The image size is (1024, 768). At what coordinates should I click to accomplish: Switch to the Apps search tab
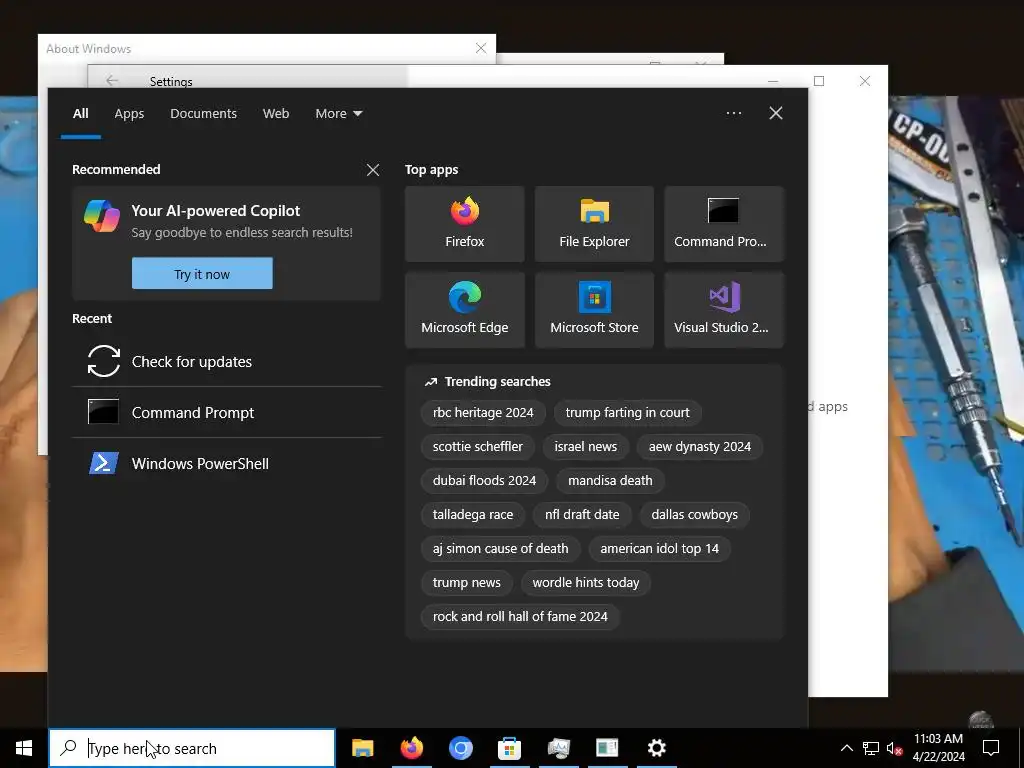129,114
